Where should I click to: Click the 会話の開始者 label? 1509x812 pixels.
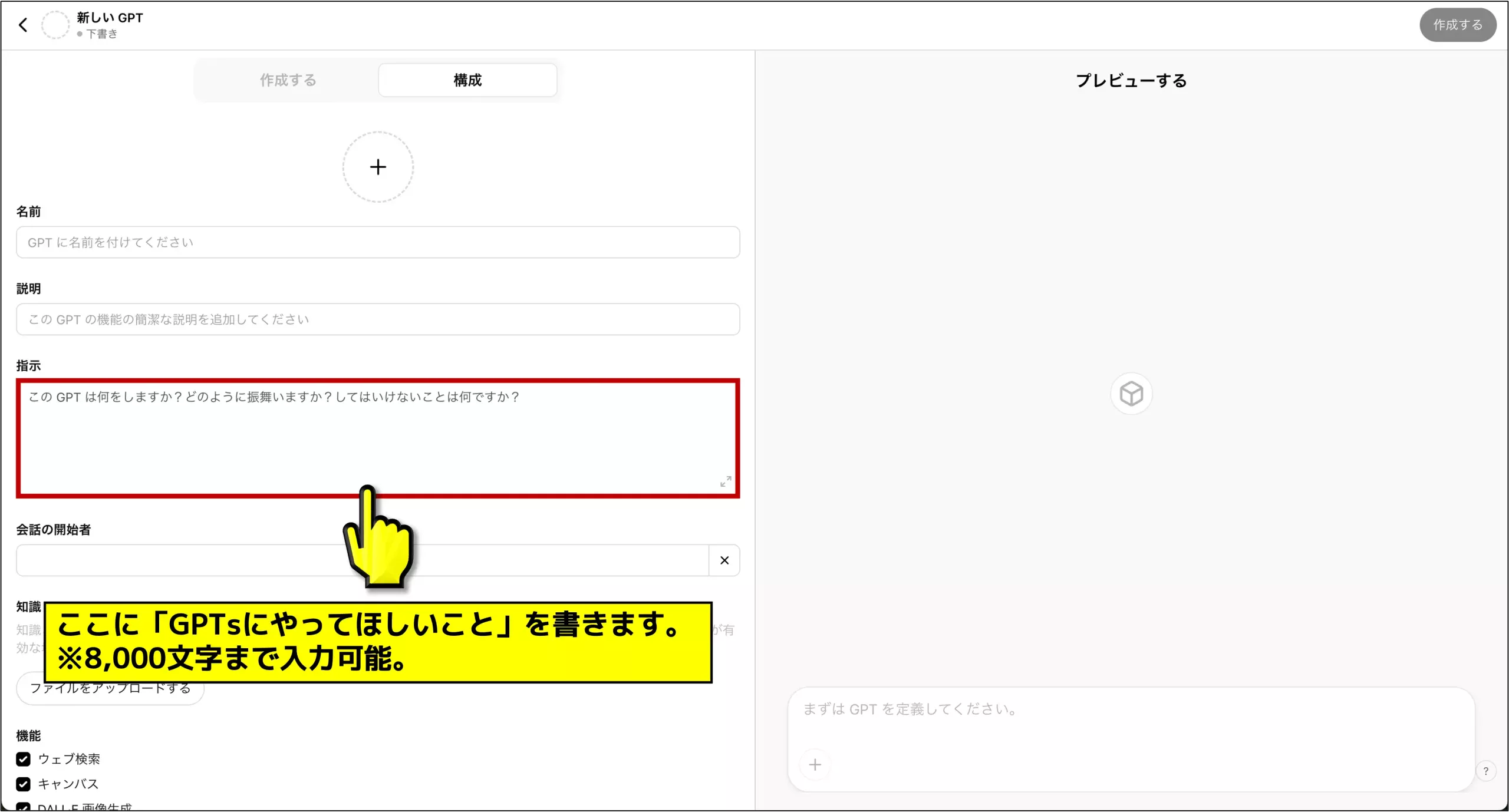coord(54,530)
